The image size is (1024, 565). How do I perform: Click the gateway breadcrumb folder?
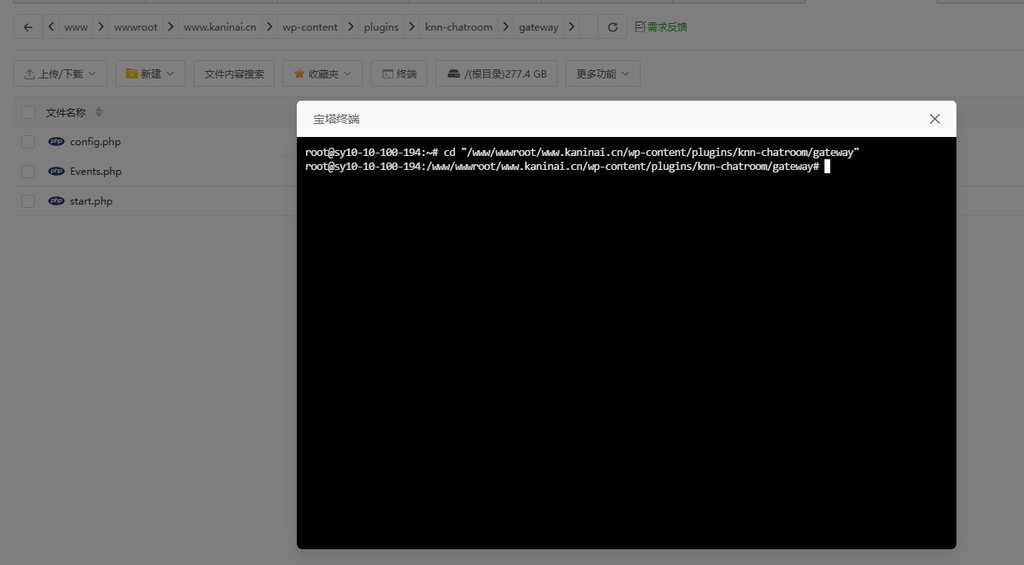coord(539,27)
